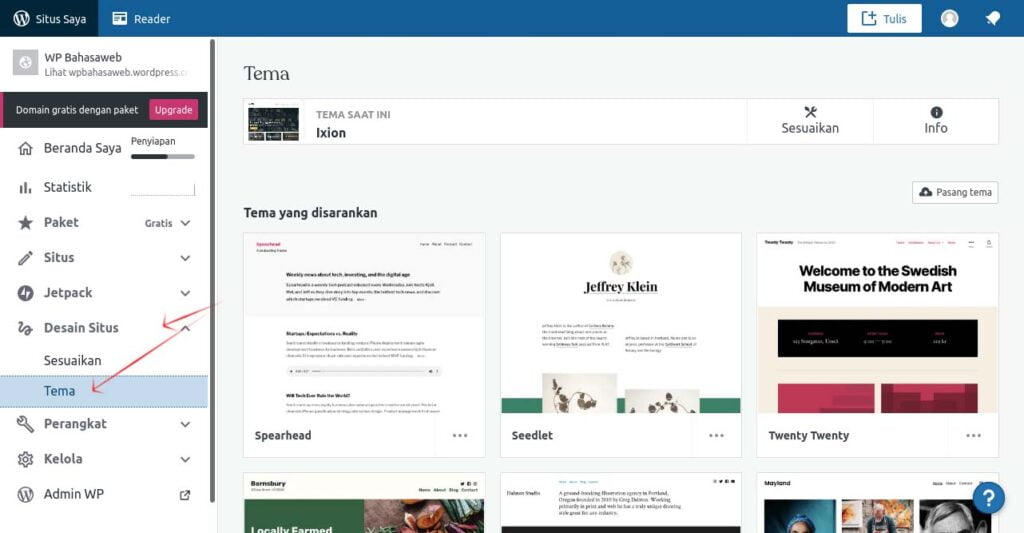
Task: Click the Reader icon in top bar
Action: (x=120, y=18)
